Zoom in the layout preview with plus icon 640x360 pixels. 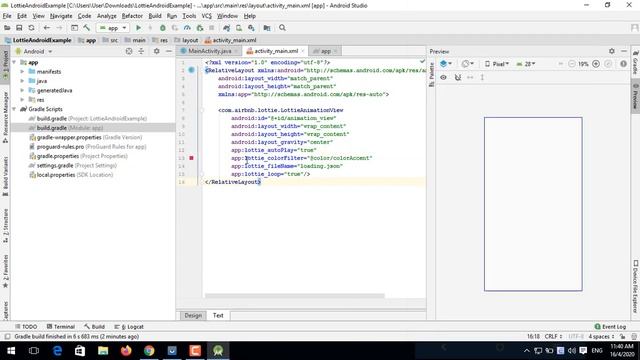(x=596, y=64)
